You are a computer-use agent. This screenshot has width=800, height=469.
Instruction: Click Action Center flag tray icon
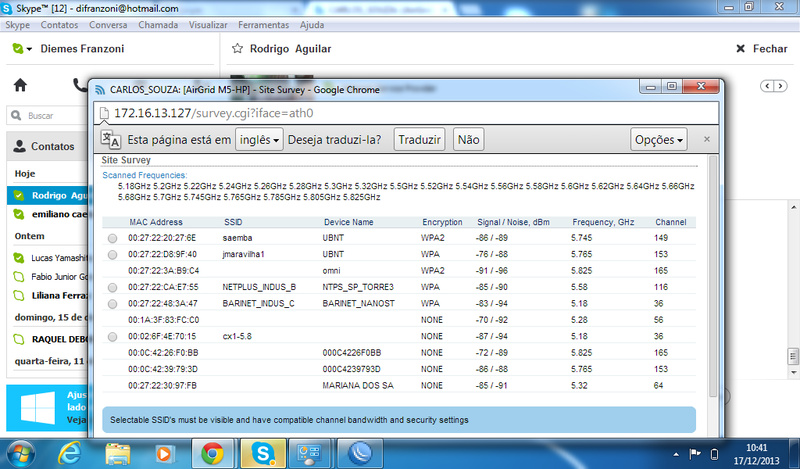pyautogui.click(x=694, y=454)
